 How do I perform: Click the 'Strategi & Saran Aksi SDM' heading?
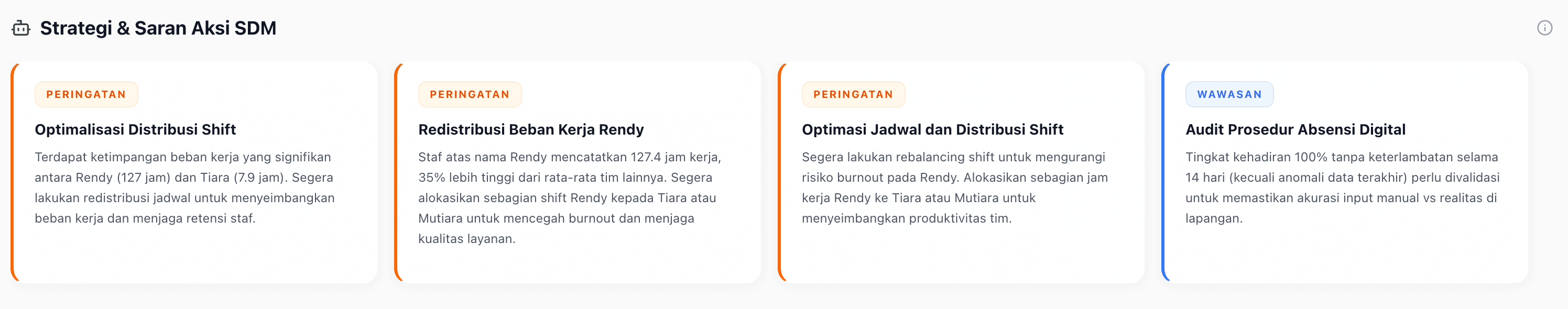(x=158, y=28)
